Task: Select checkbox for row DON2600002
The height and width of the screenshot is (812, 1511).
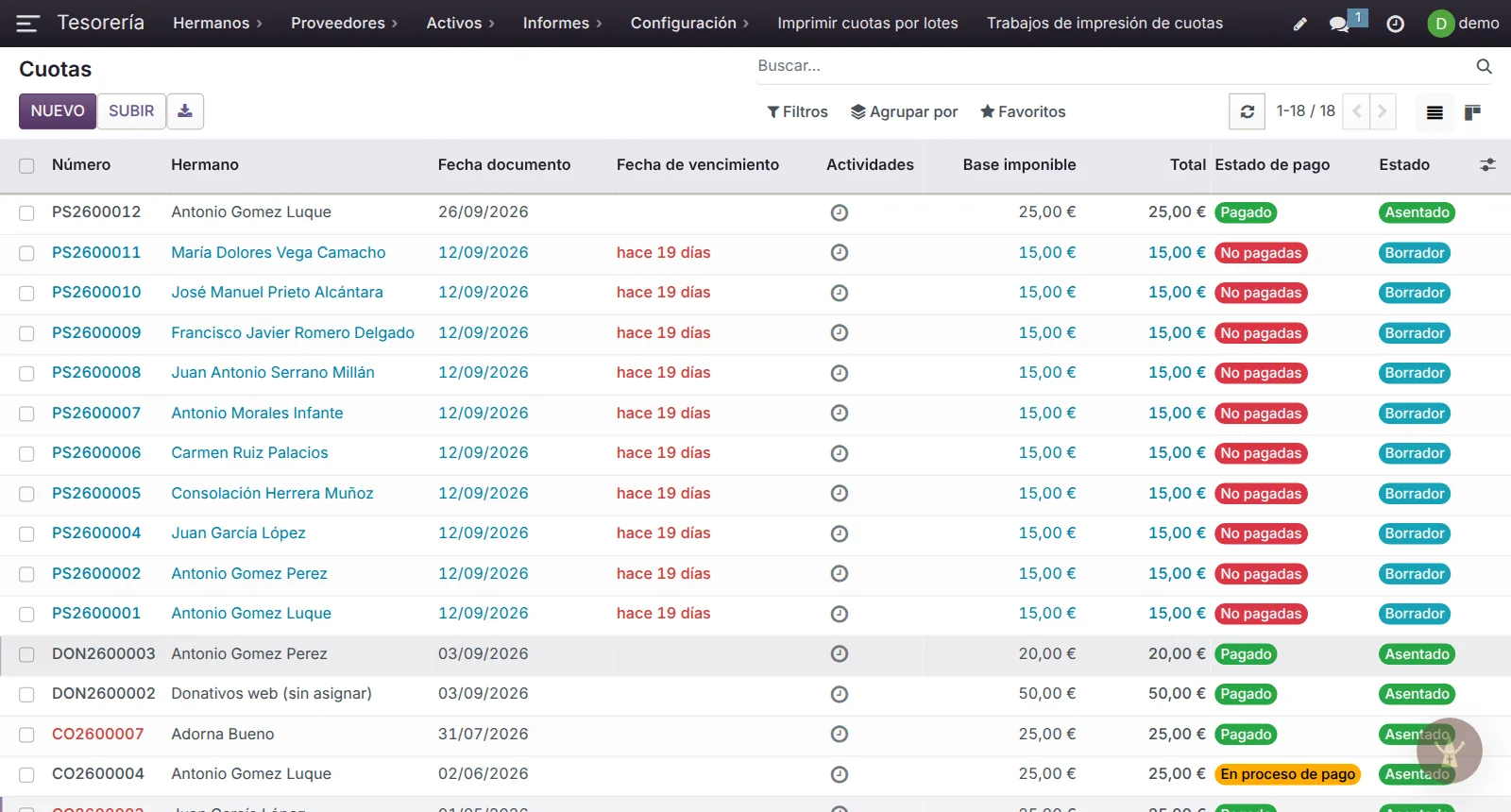Action: (x=26, y=694)
